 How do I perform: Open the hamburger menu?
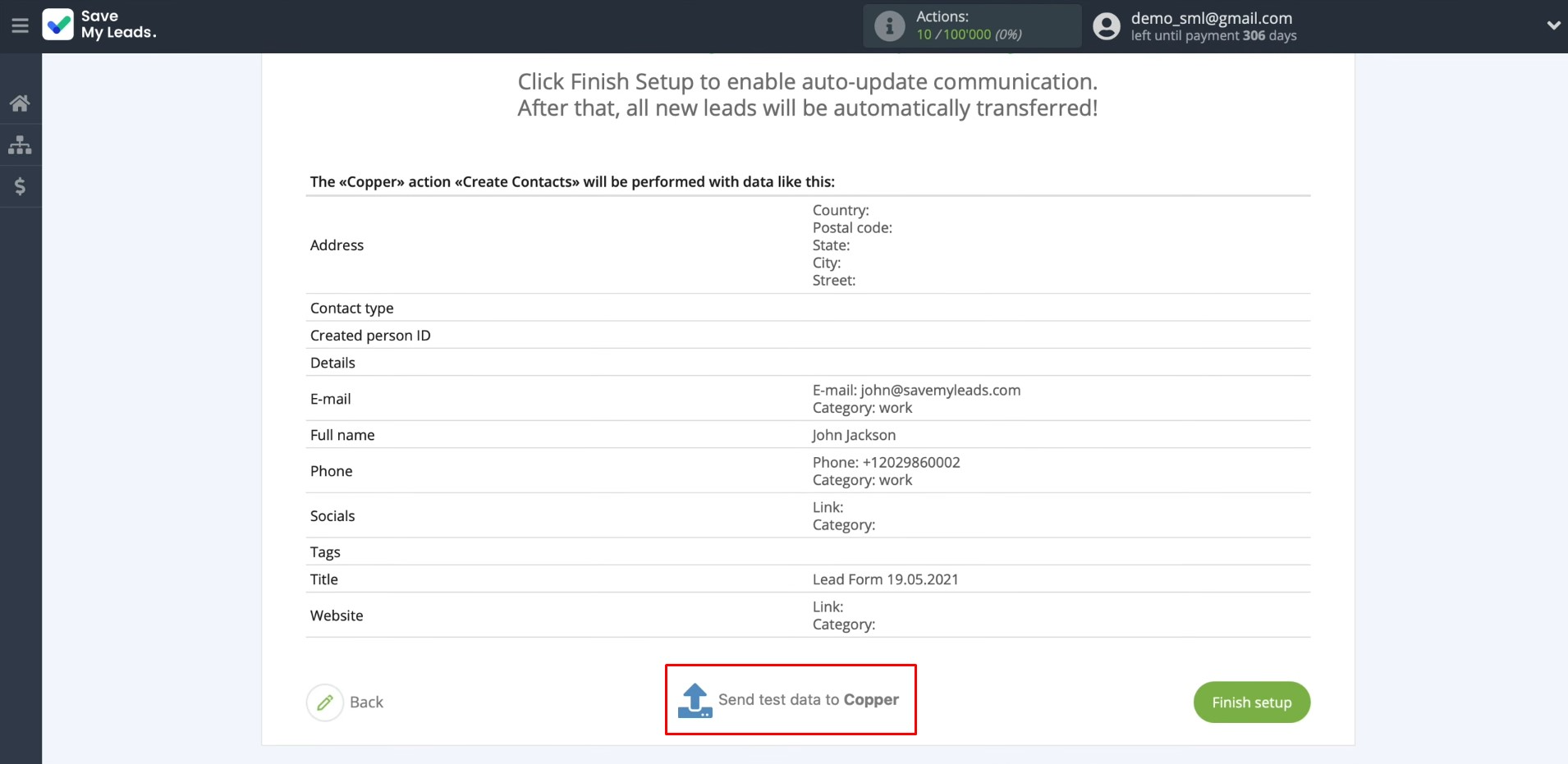20,26
